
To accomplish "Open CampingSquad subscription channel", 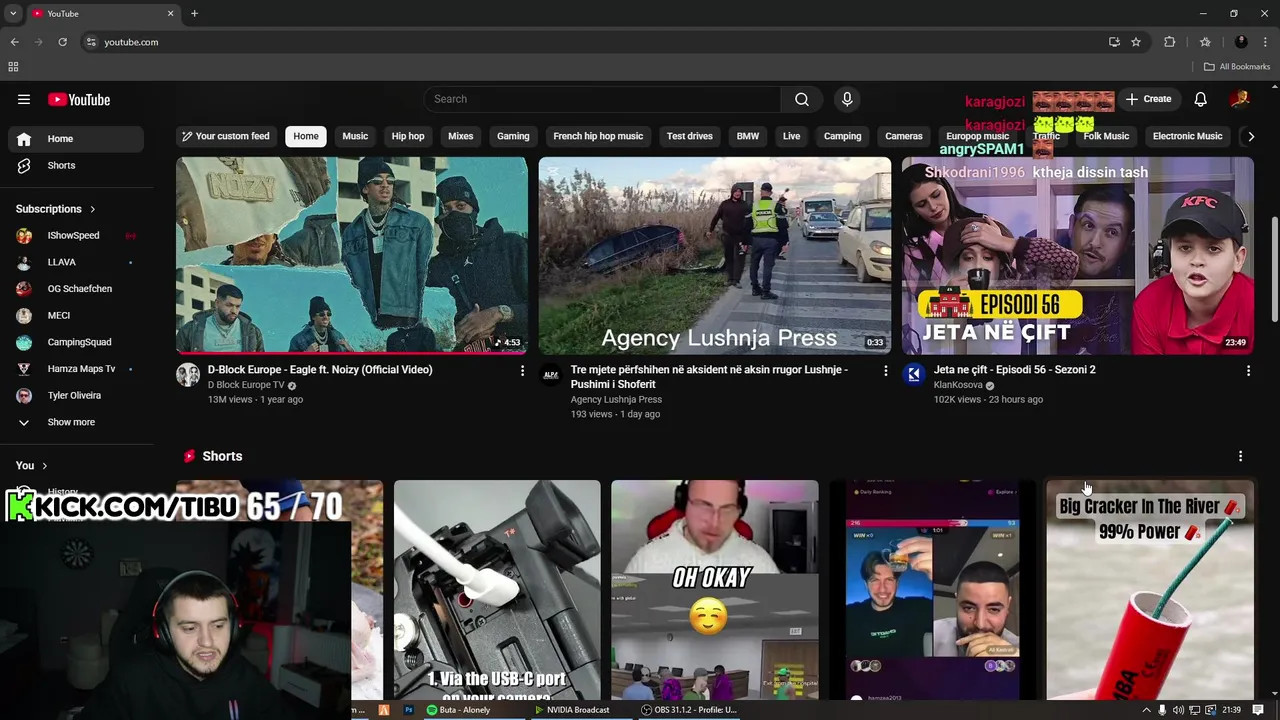I will pyautogui.click(x=76, y=342).
